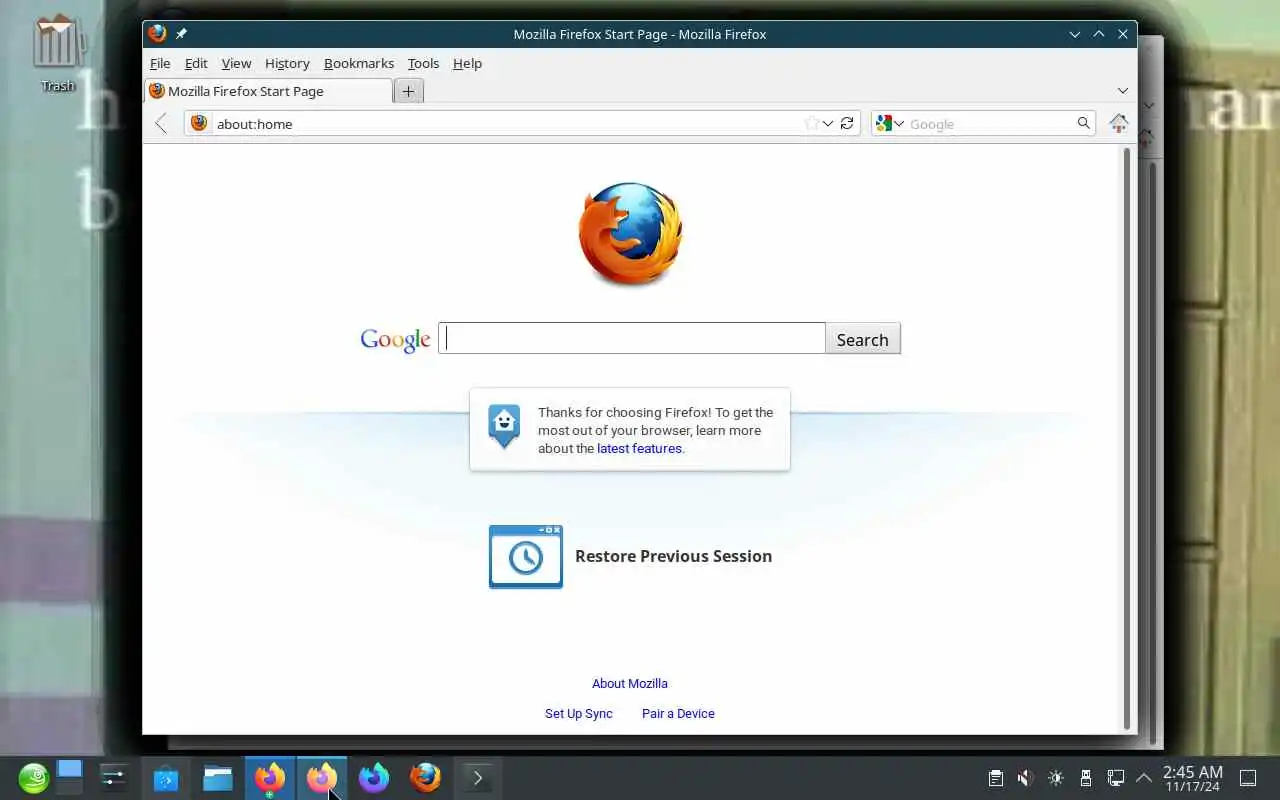1280x800 pixels.
Task: Open the File menu
Action: (x=160, y=63)
